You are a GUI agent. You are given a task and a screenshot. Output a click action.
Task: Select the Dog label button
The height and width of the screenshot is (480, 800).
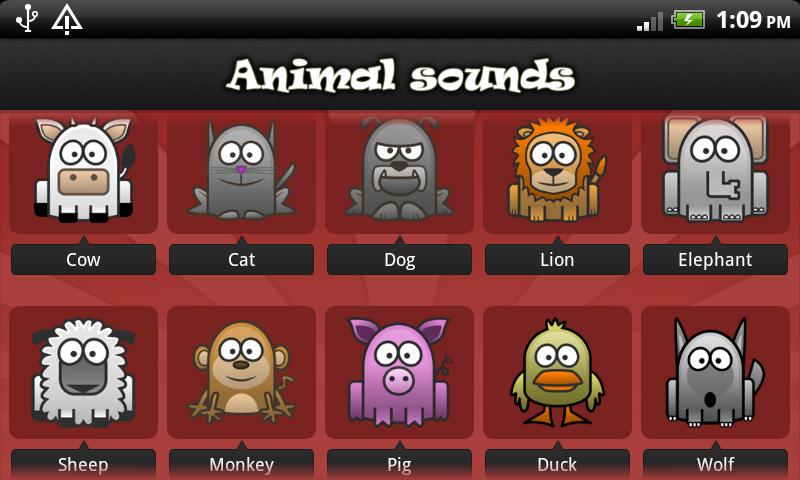point(399,260)
